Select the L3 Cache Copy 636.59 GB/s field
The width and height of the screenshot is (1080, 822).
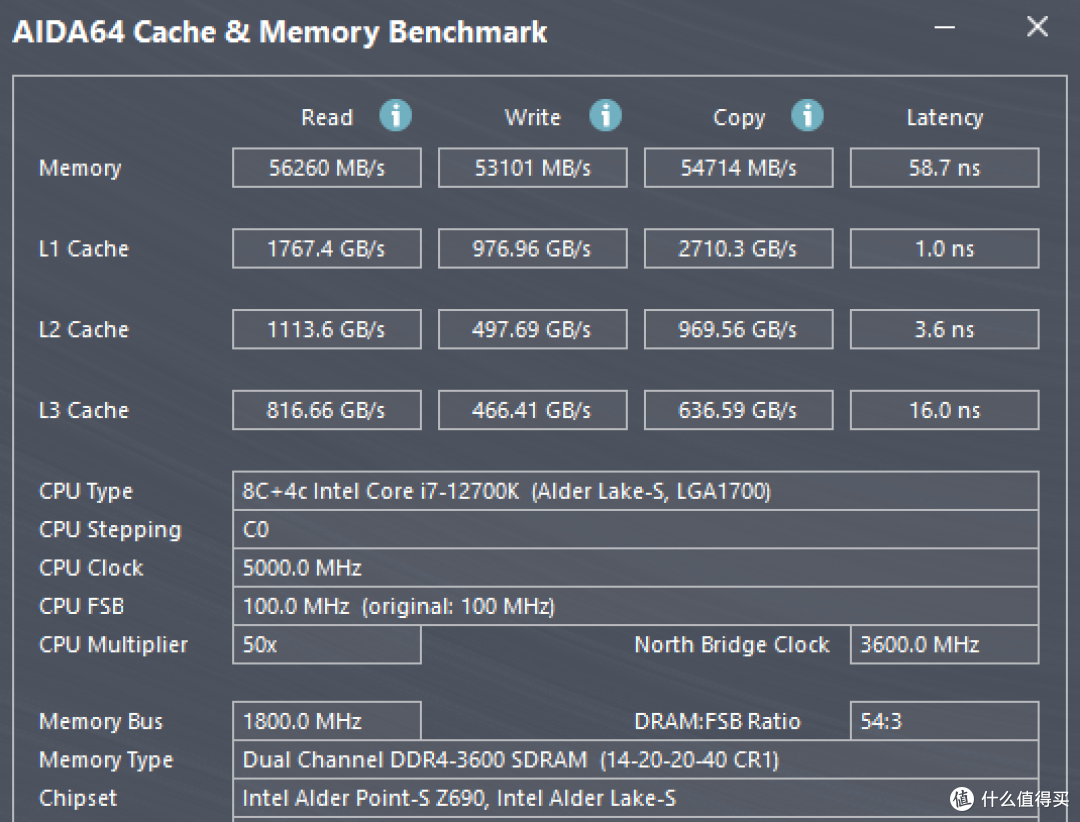[738, 411]
